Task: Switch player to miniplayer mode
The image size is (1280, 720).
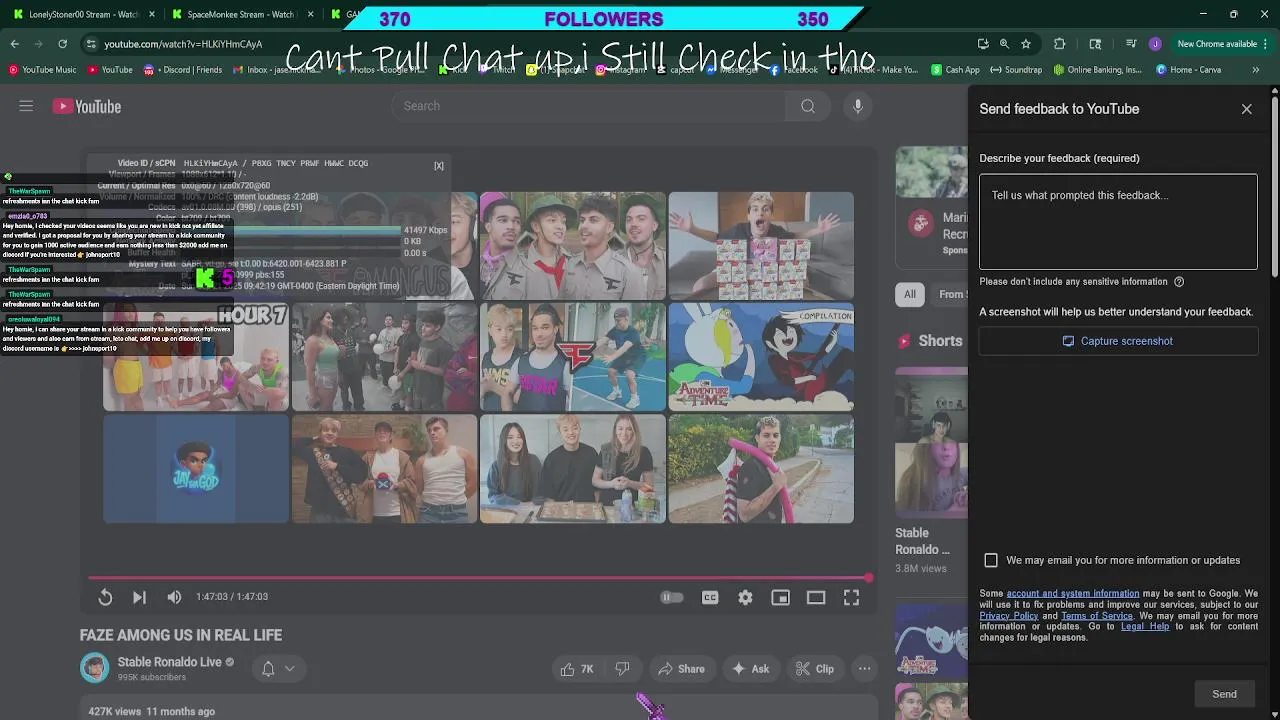Action: pyautogui.click(x=780, y=597)
